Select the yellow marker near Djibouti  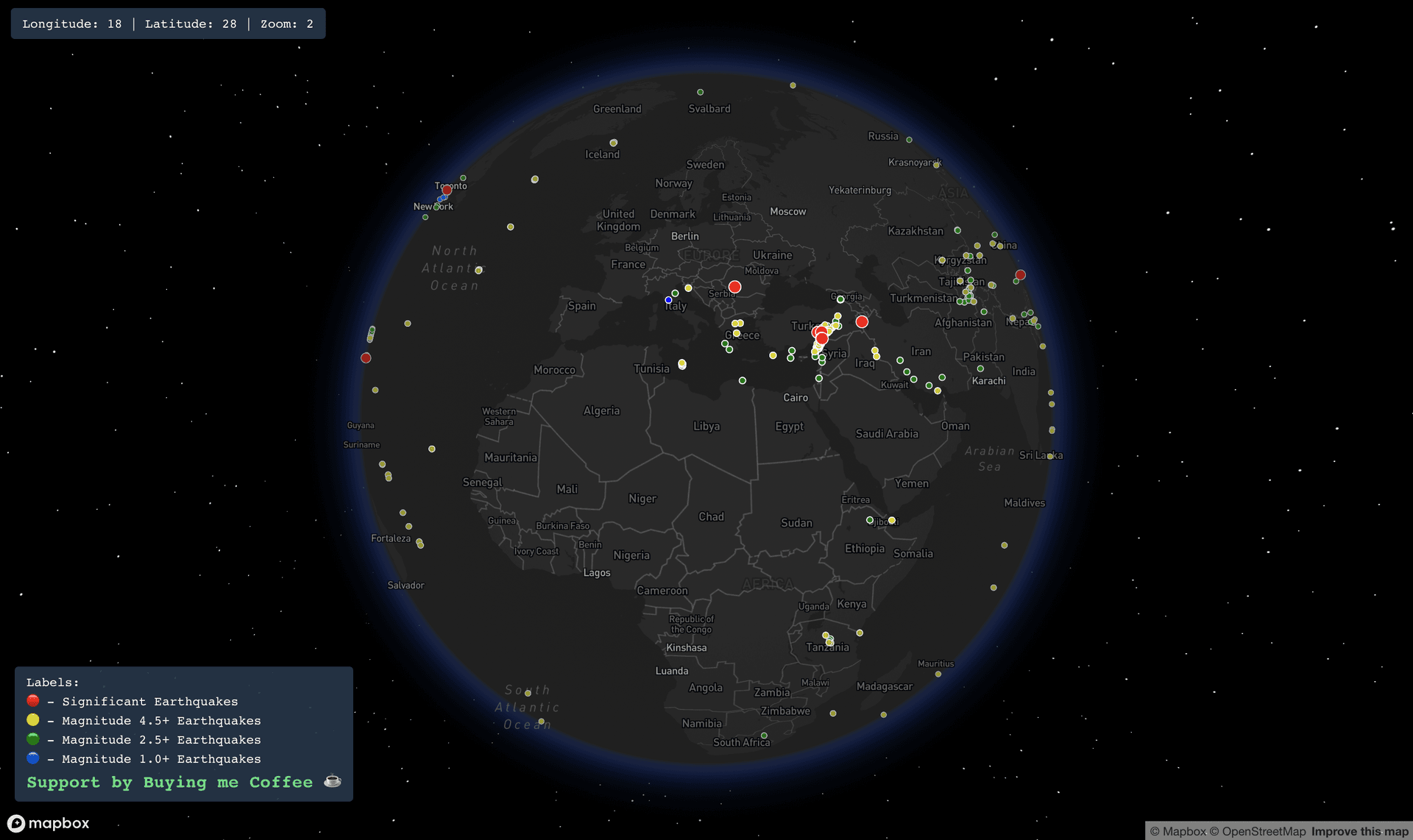pyautogui.click(x=892, y=520)
